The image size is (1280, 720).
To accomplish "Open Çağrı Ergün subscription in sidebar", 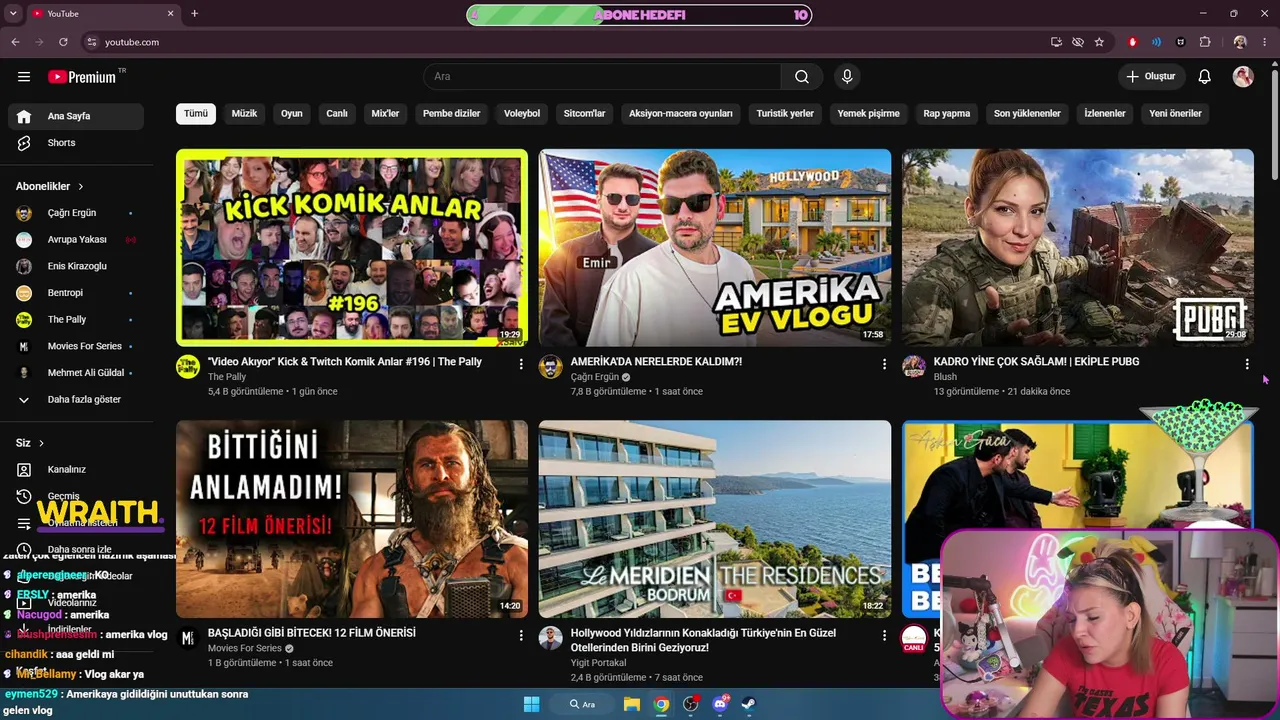I will 76,213.
